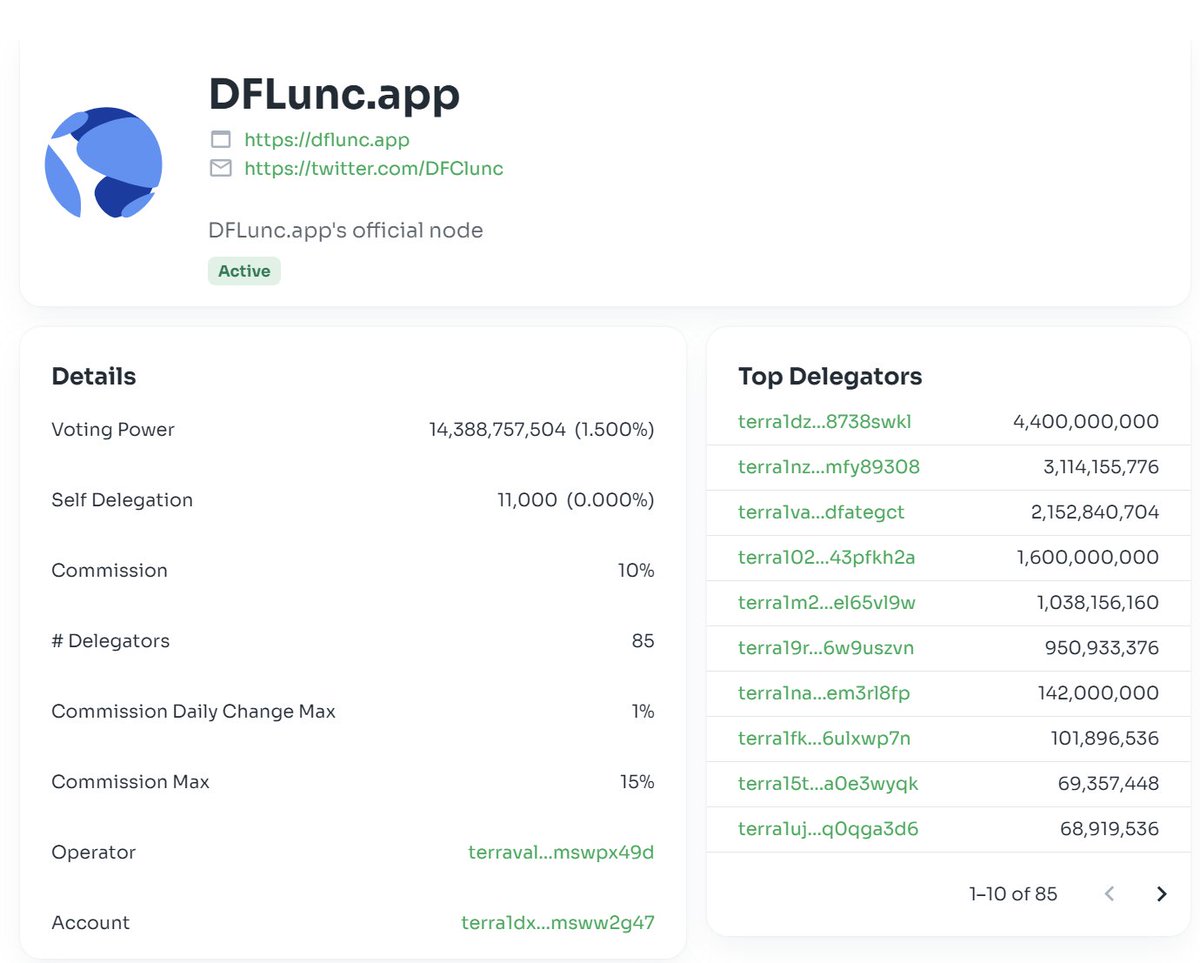1200x963 pixels.
Task: Click the delegation amount 1,600,000,000
Action: 1088,557
